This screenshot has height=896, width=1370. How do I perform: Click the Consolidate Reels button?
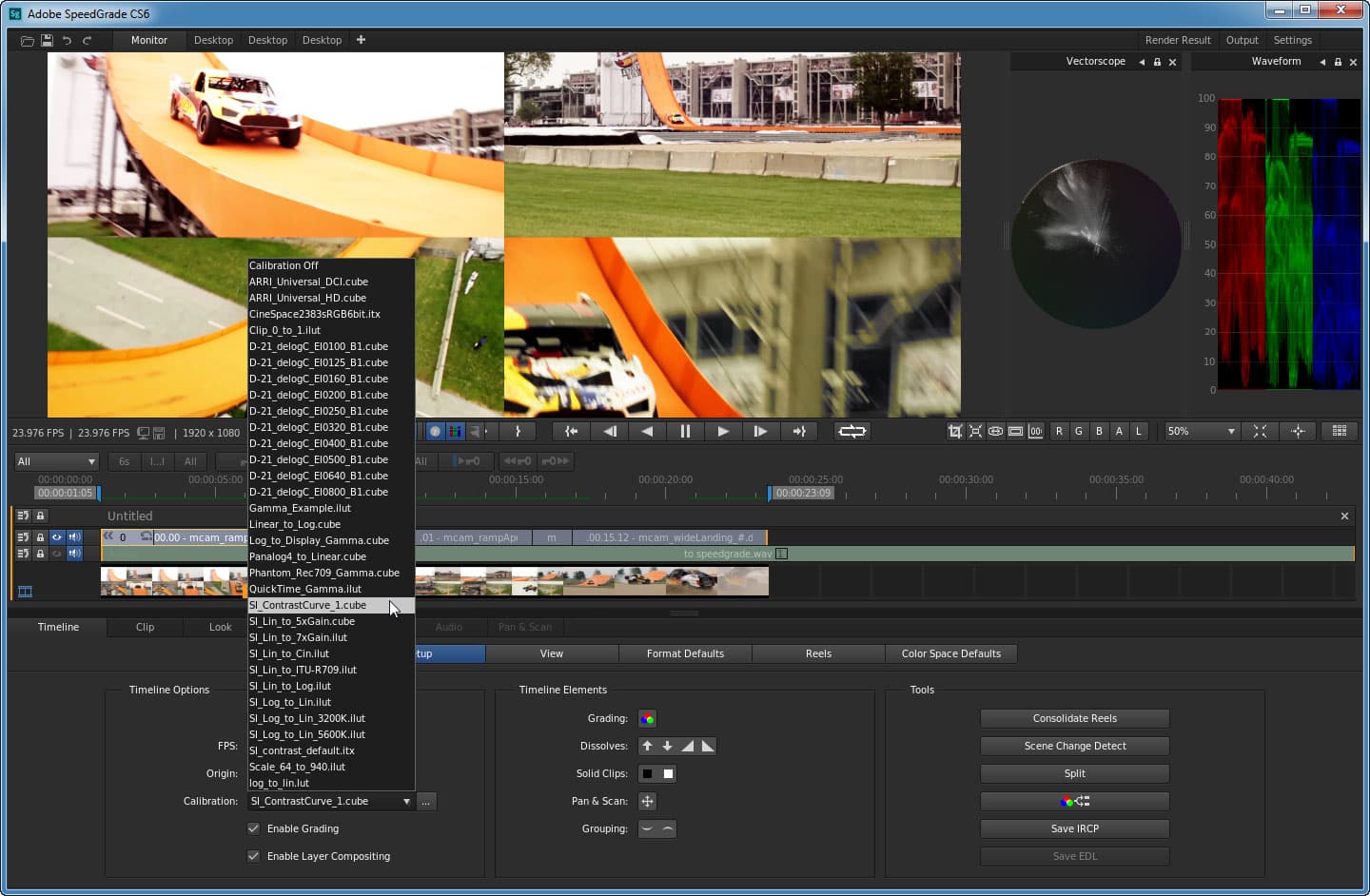point(1074,719)
